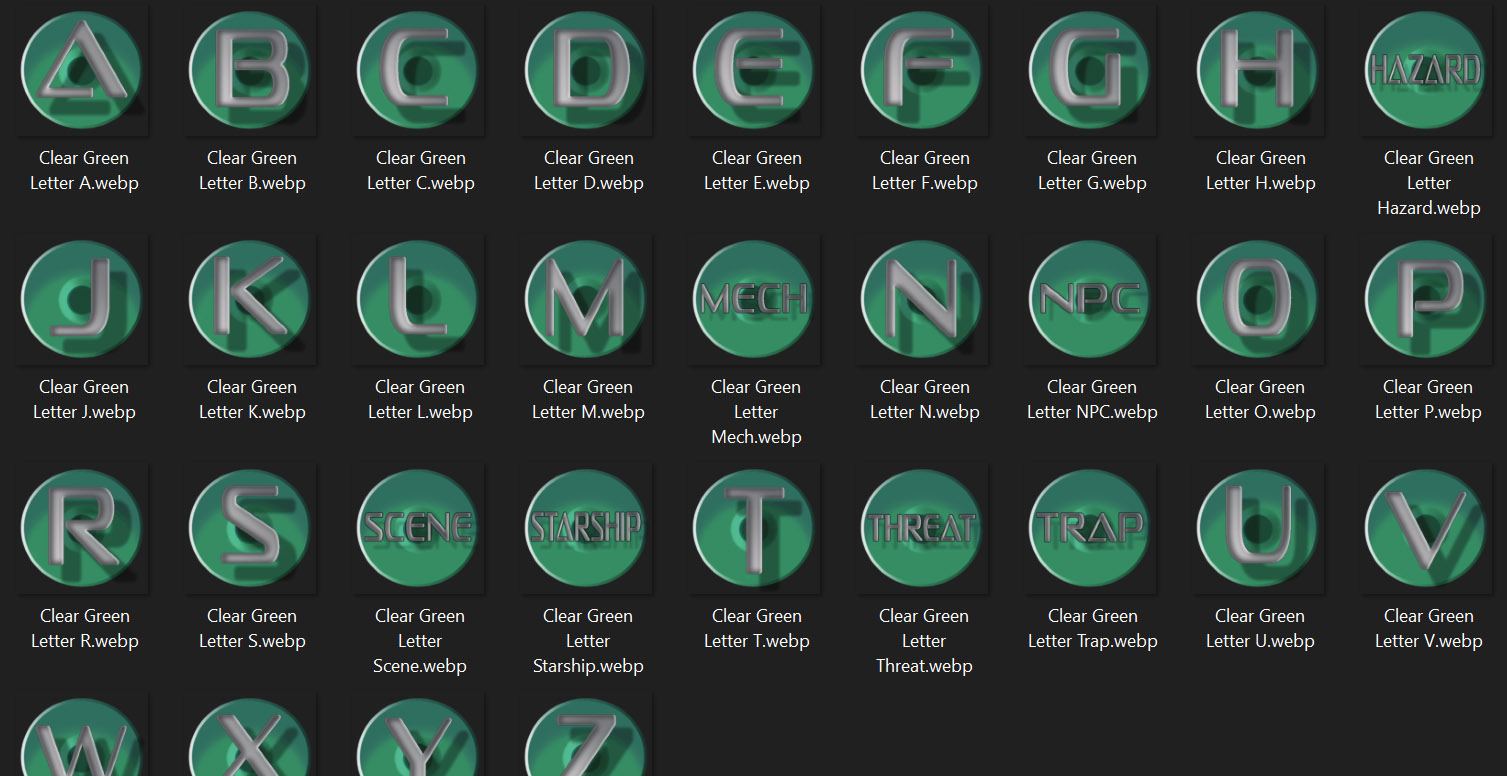The height and width of the screenshot is (776, 1507).
Task: Select the Letter Y token thumbnail
Action: (419, 734)
